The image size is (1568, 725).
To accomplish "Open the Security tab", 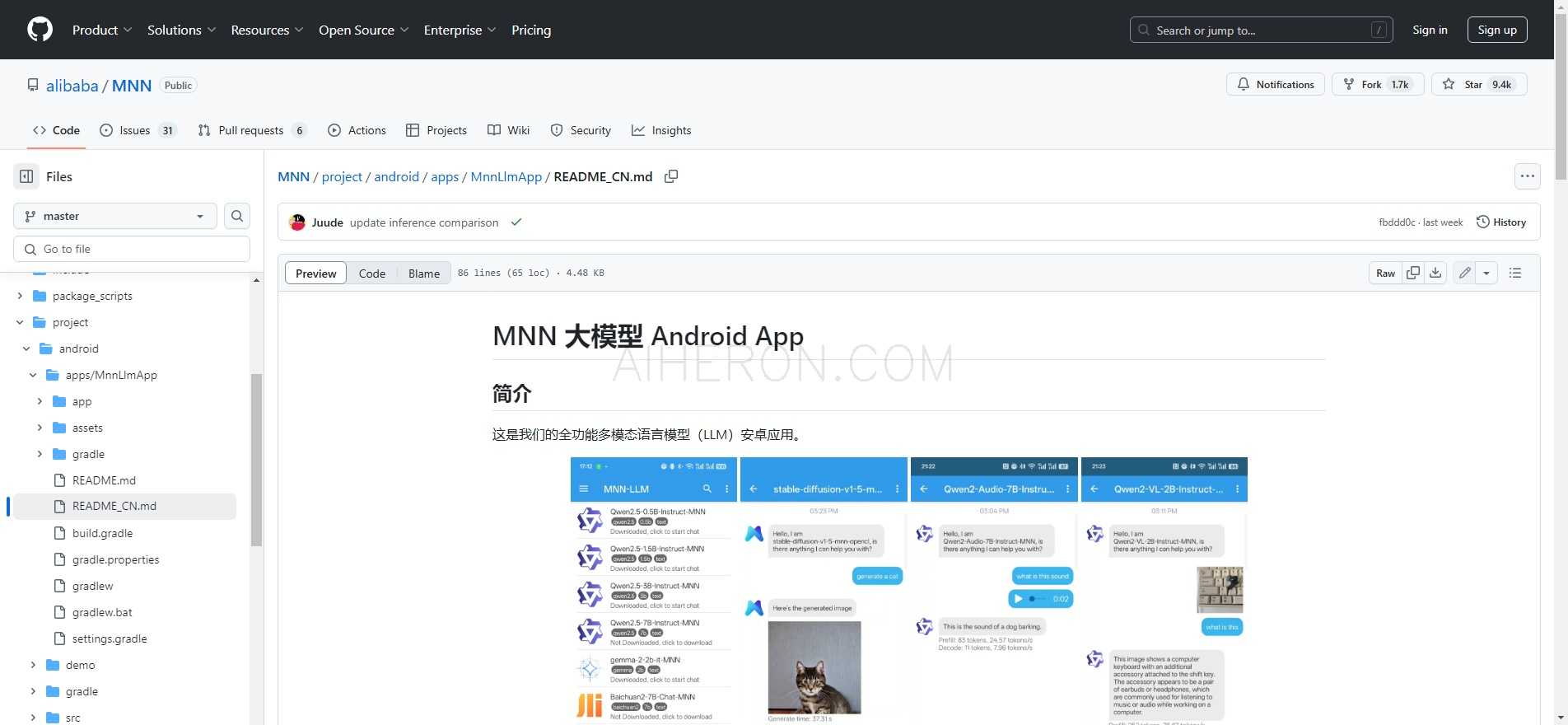I will [581, 130].
